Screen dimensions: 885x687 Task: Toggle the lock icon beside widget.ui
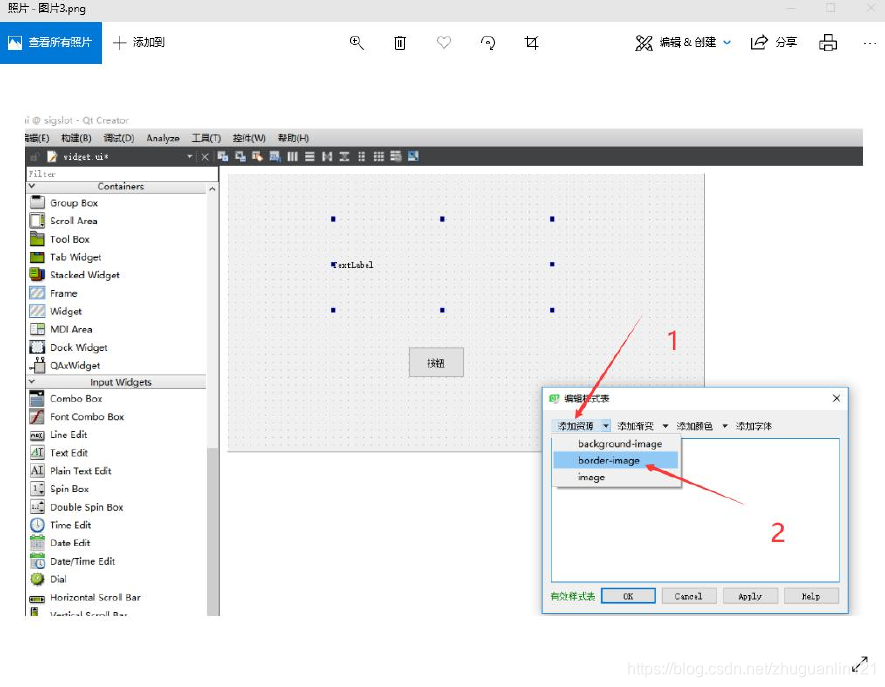pos(34,156)
